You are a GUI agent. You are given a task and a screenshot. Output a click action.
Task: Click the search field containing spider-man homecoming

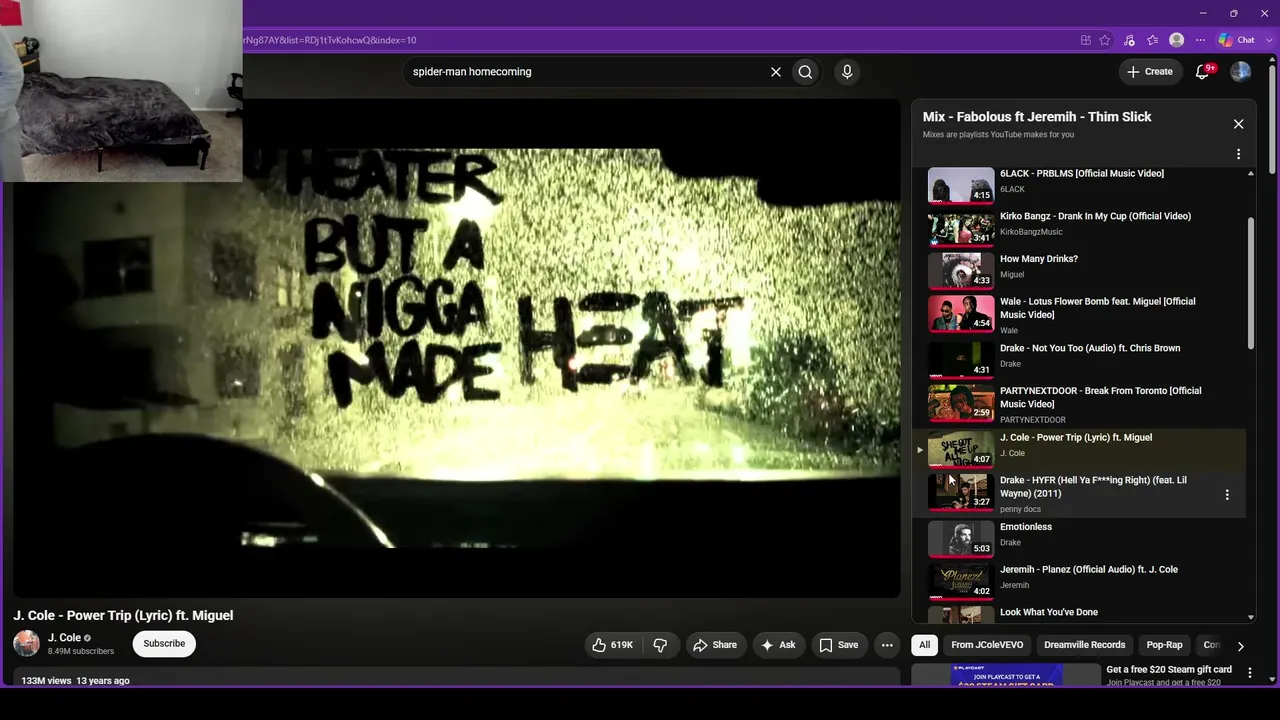tap(585, 72)
